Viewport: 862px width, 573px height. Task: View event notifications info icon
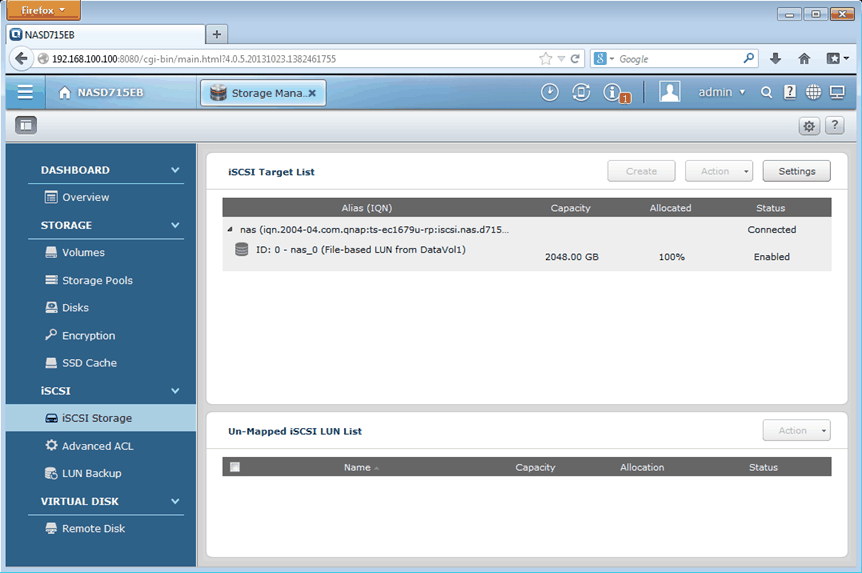pos(614,92)
